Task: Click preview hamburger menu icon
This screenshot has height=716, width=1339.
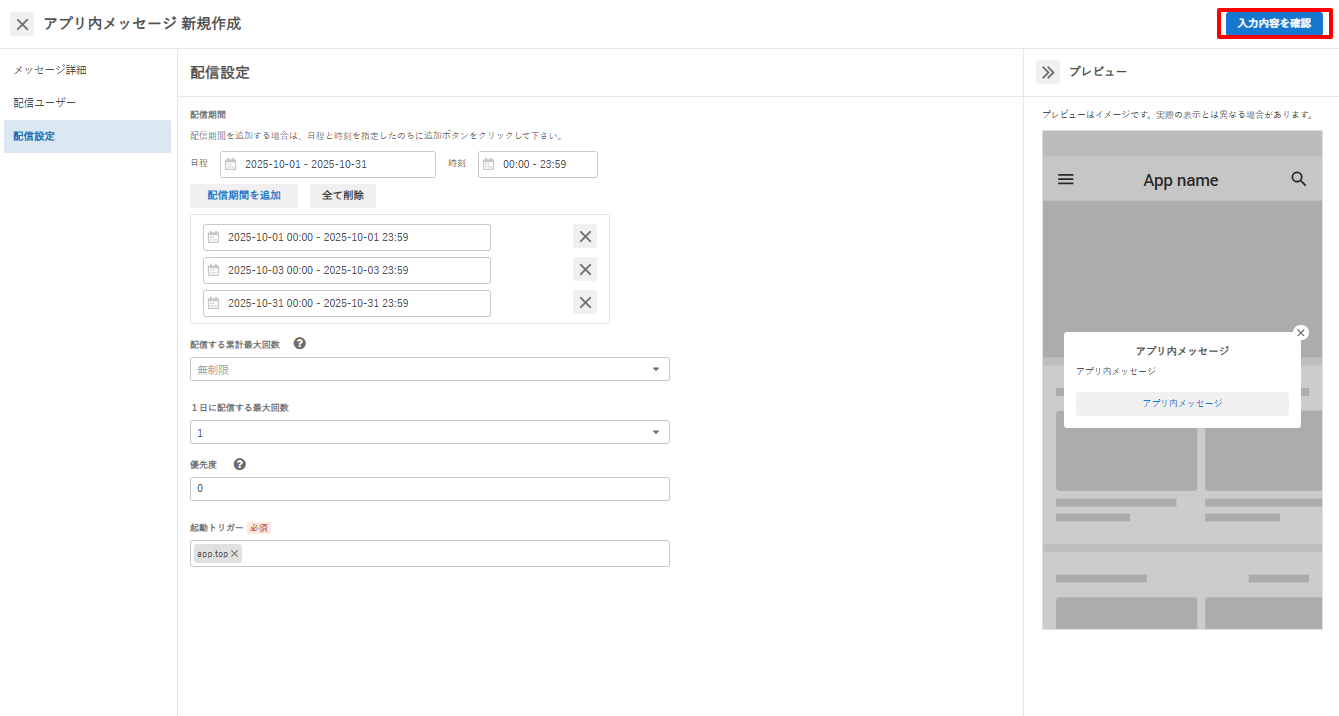Action: tap(1066, 179)
